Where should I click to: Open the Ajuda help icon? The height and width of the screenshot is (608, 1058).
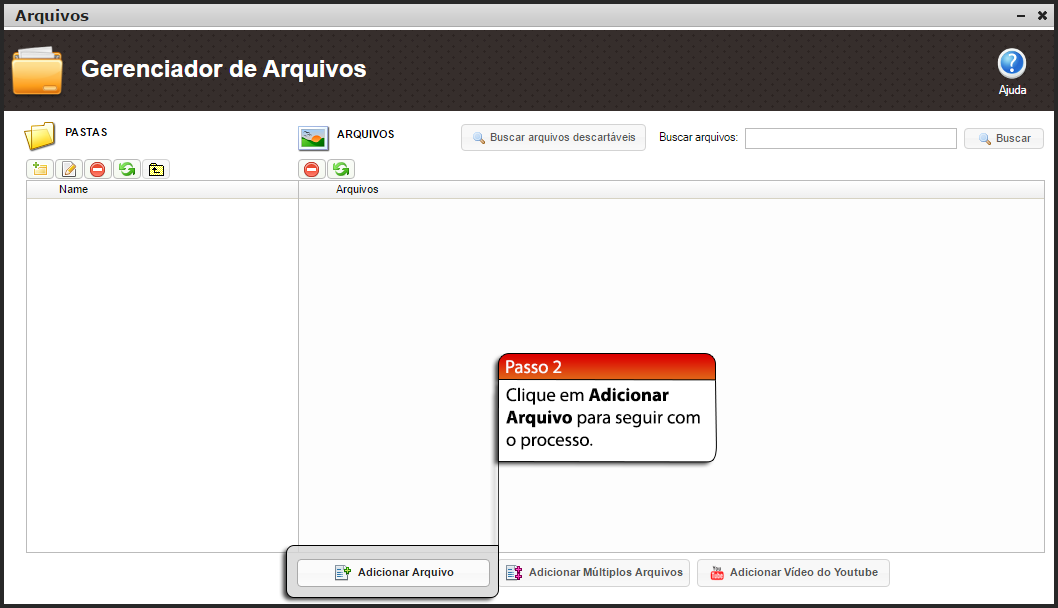[1012, 65]
